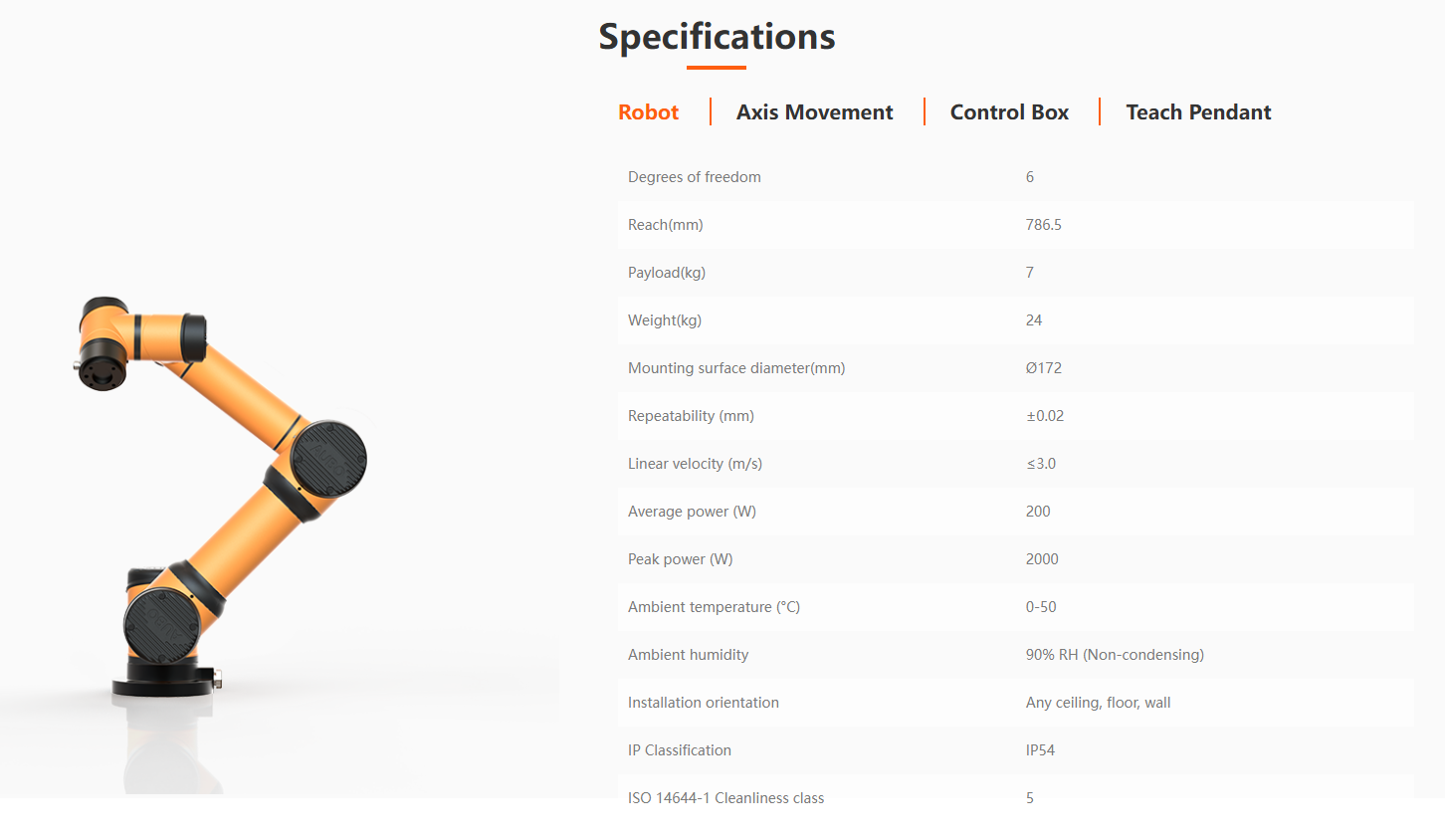The width and height of the screenshot is (1445, 840).
Task: Click the Specifications heading
Action: [717, 37]
